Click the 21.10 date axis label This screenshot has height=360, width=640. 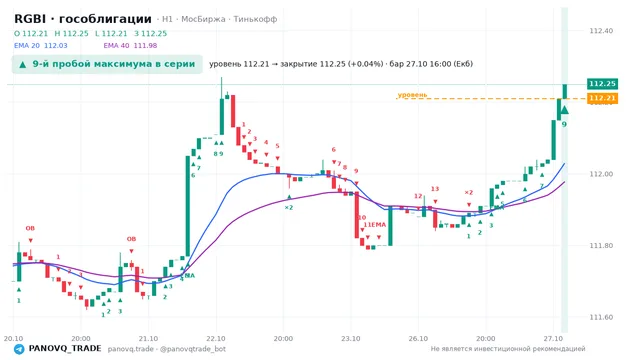tap(148, 338)
